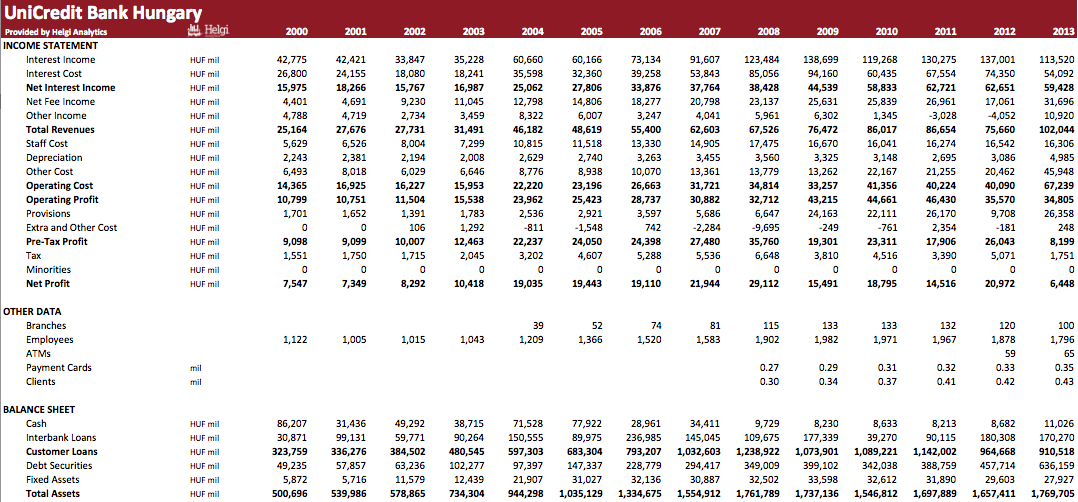Select the Other Income row label
Image resolution: width=1078 pixels, height=502 pixels.
coord(56,116)
